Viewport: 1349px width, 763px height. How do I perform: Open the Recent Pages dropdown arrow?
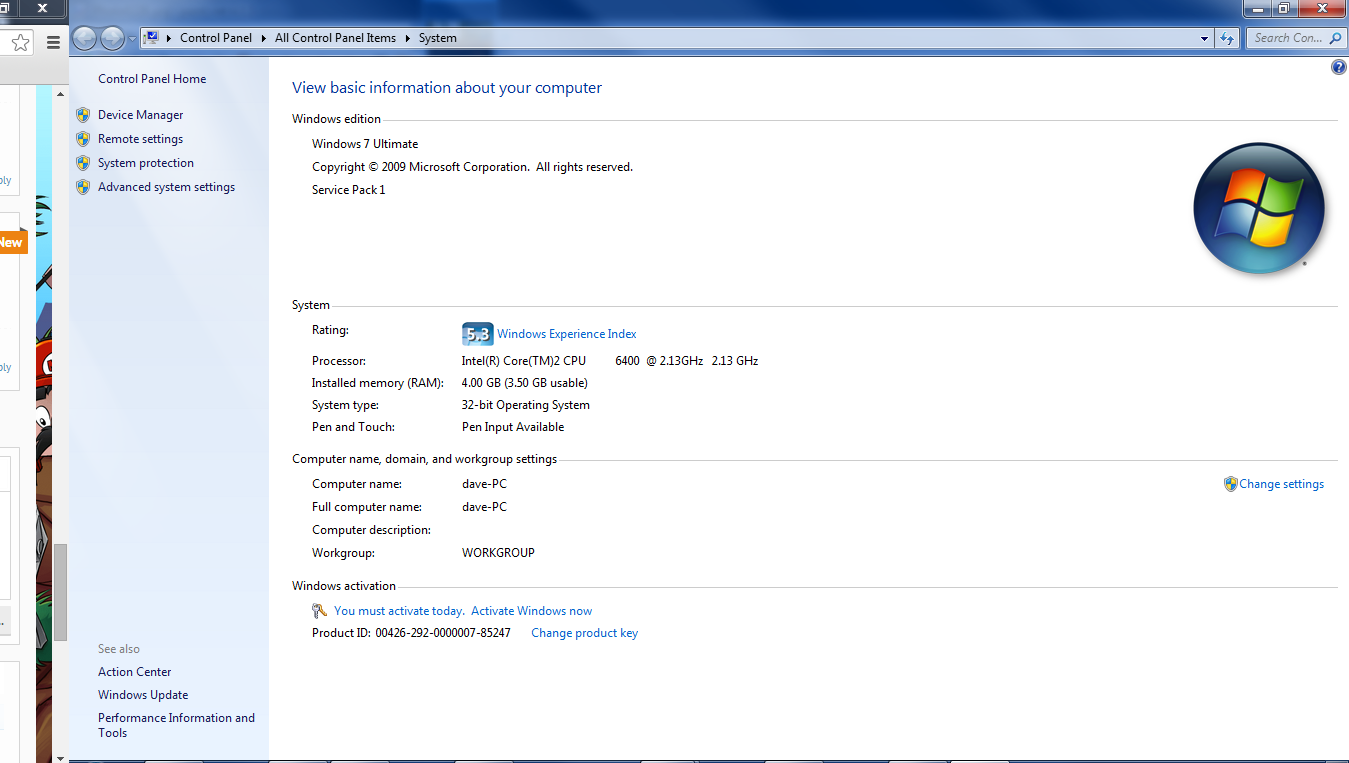132,39
